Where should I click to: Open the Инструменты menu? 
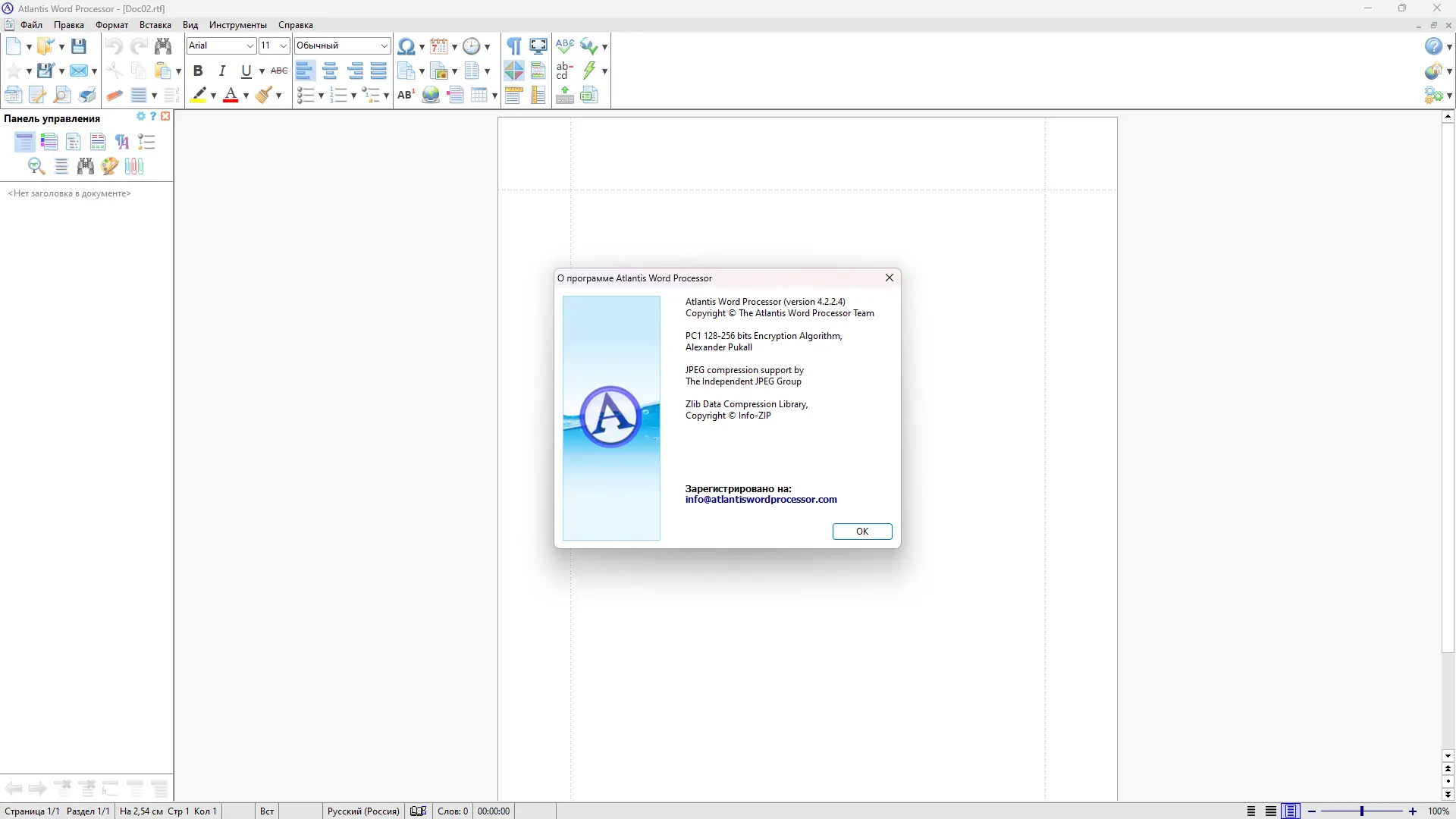tap(237, 25)
